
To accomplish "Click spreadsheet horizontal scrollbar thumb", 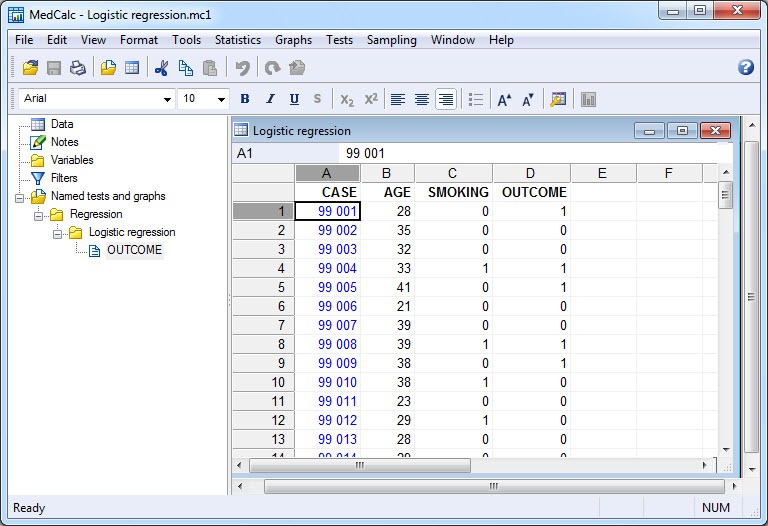I will coord(360,465).
